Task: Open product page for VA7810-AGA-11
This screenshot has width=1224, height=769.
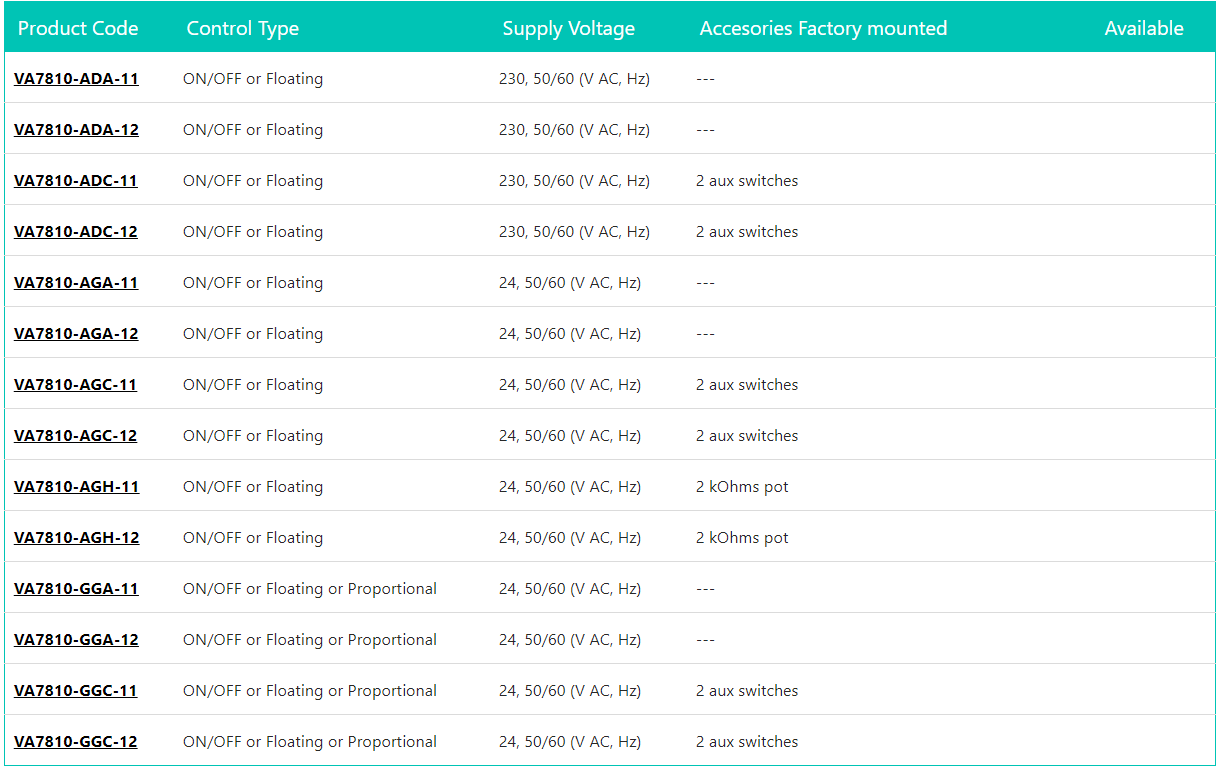Action: [x=76, y=283]
